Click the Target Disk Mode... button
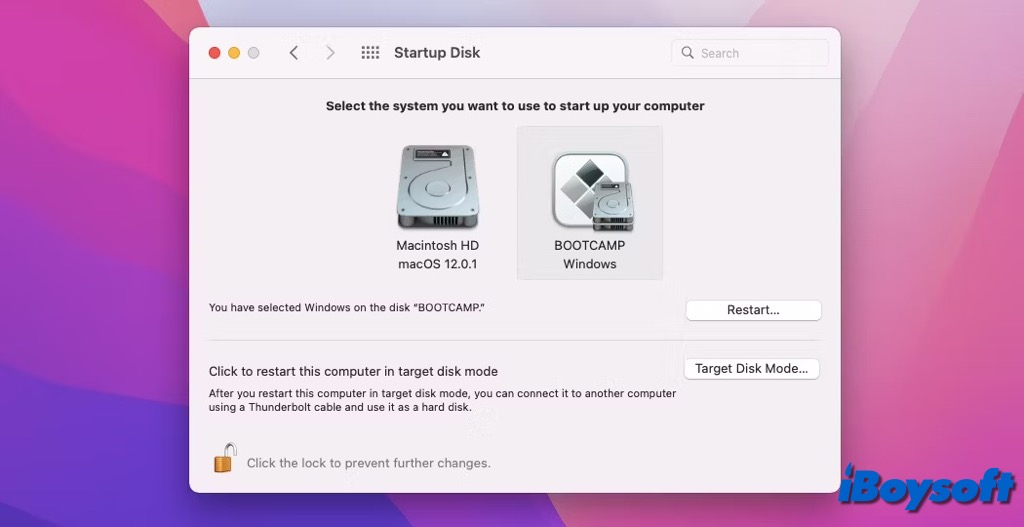1024x527 pixels. click(752, 368)
